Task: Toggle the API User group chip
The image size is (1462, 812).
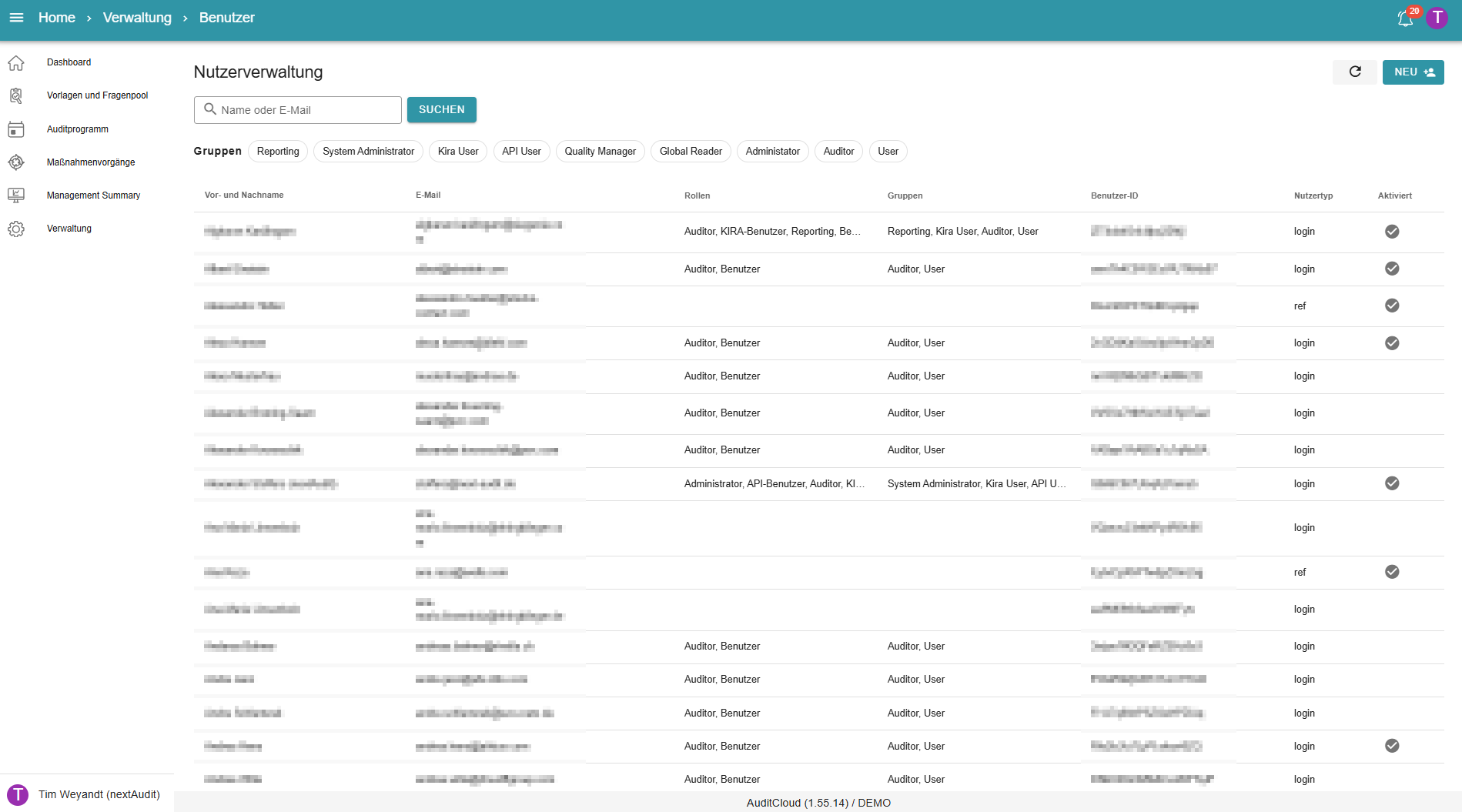Action: (521, 152)
